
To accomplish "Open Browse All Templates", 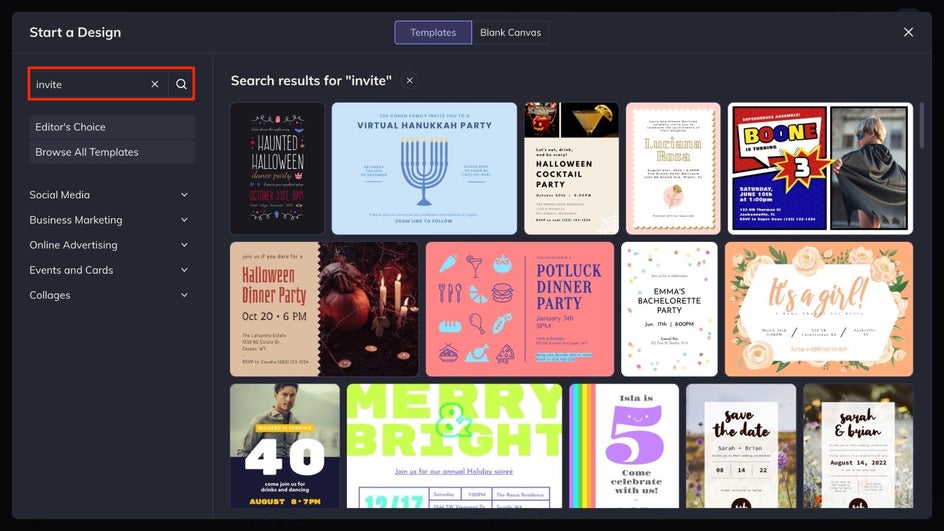I will pos(111,152).
